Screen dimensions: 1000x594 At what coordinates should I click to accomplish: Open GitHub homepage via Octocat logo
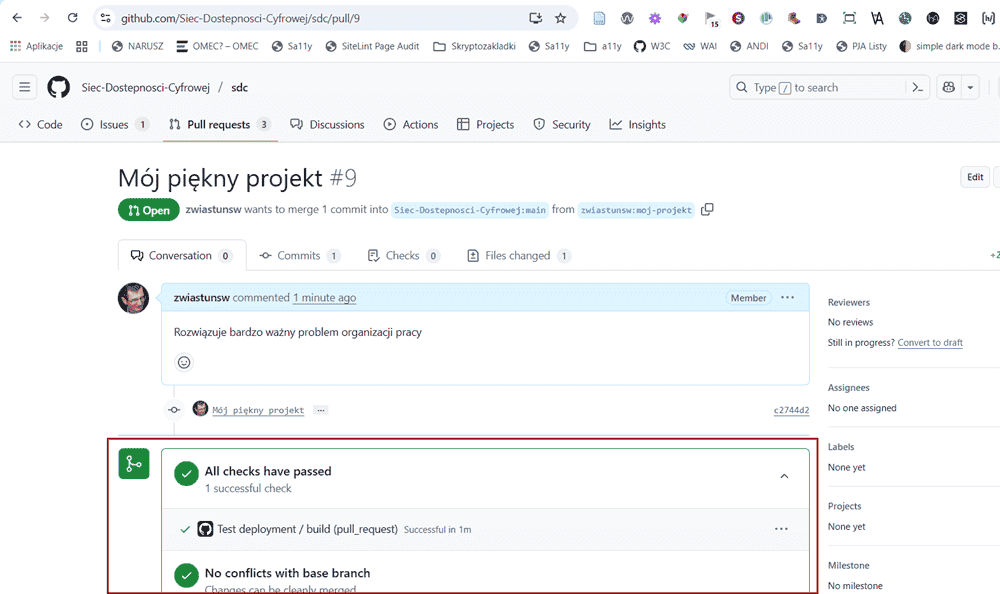coord(59,87)
